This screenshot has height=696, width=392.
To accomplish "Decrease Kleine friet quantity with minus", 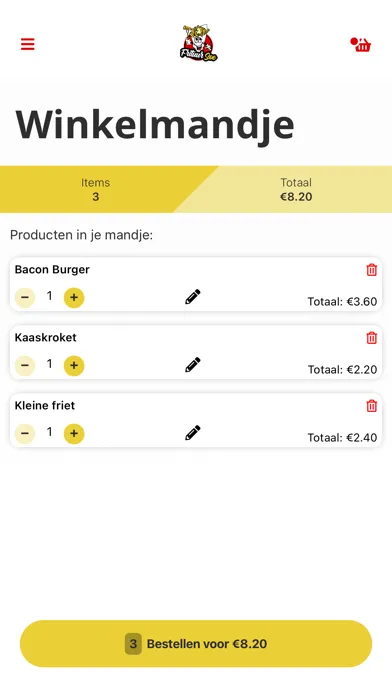I will pyautogui.click(x=25, y=434).
